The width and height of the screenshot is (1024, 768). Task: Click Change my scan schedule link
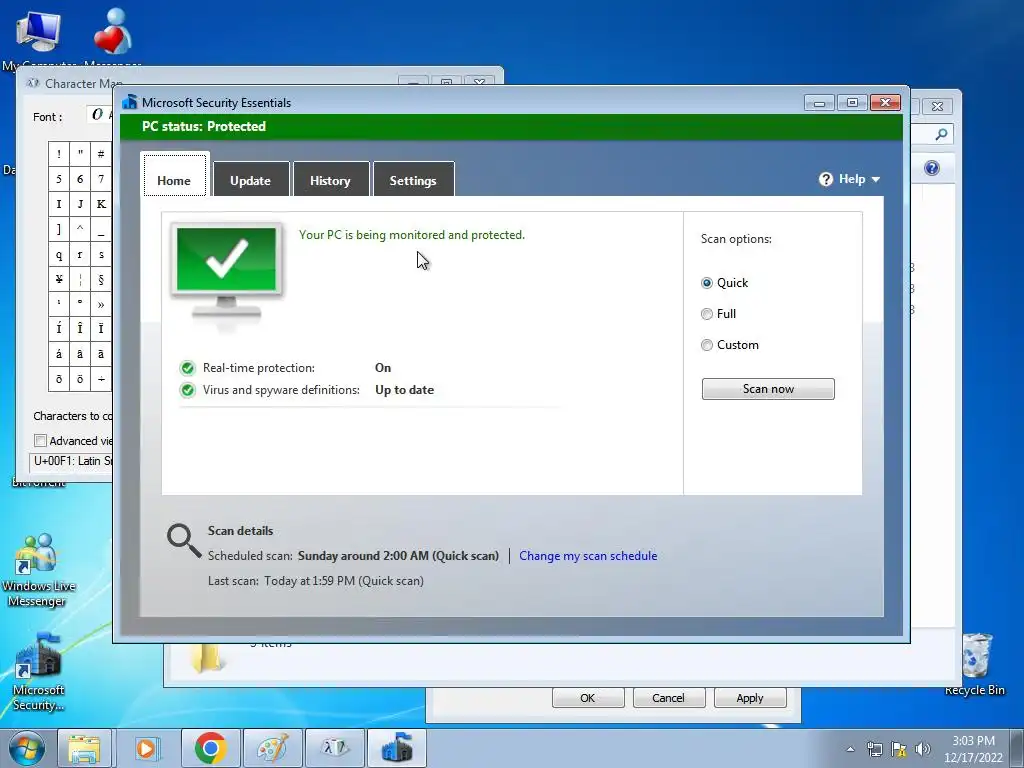588,556
